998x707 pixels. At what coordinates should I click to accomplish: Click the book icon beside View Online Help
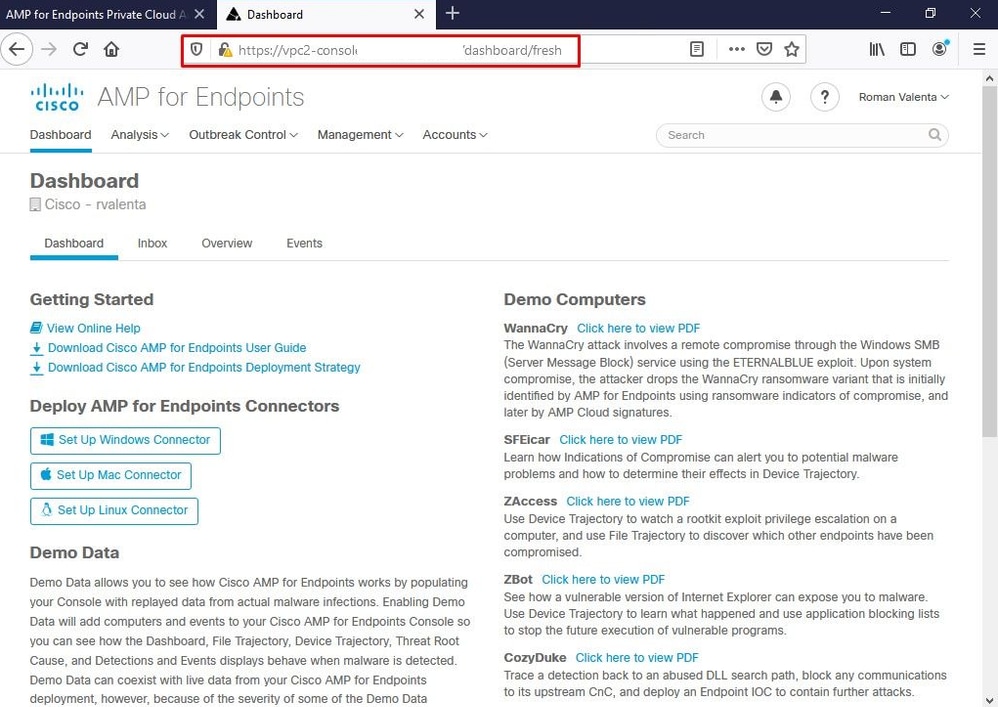point(36,328)
